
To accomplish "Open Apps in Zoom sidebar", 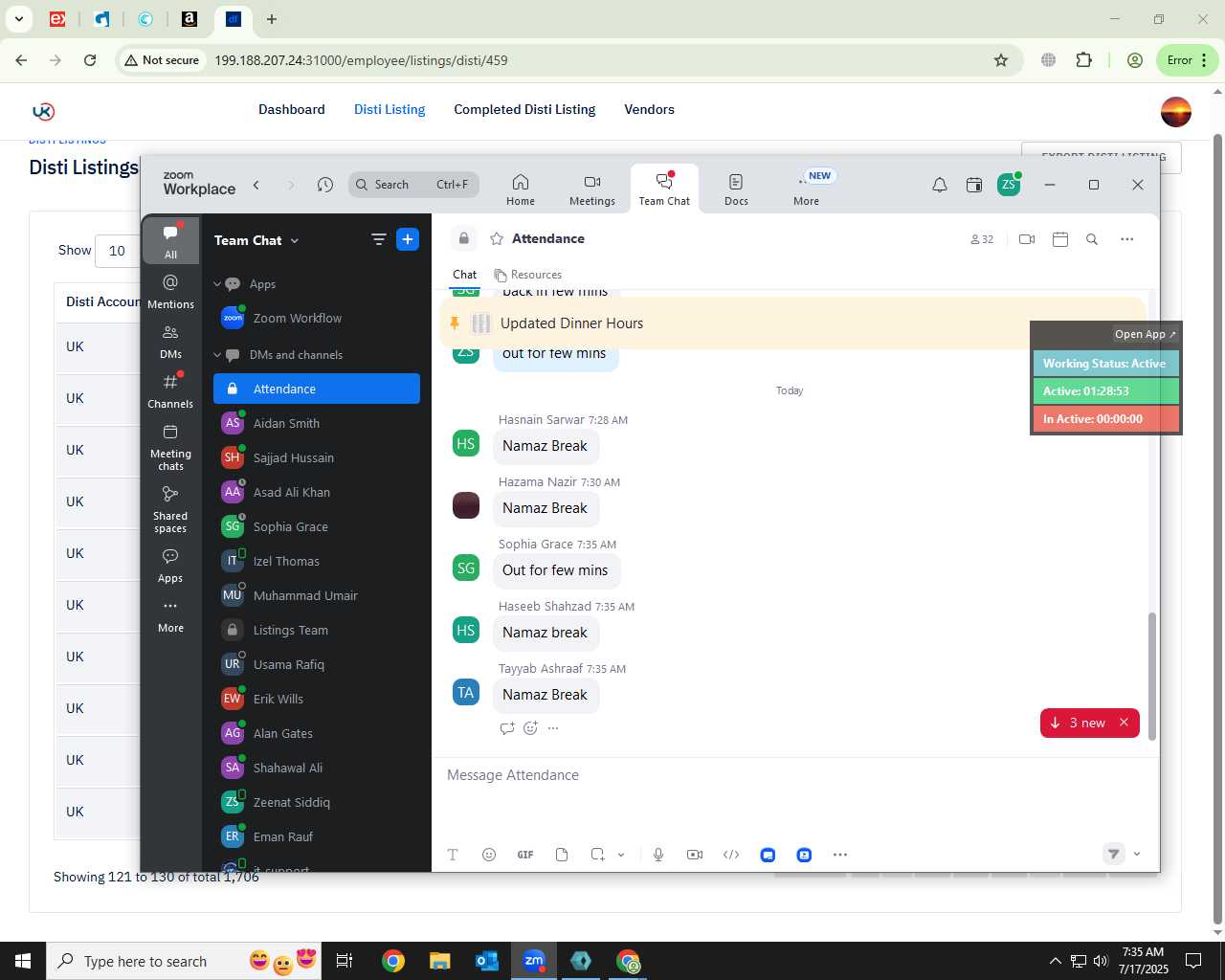I will tap(171, 565).
